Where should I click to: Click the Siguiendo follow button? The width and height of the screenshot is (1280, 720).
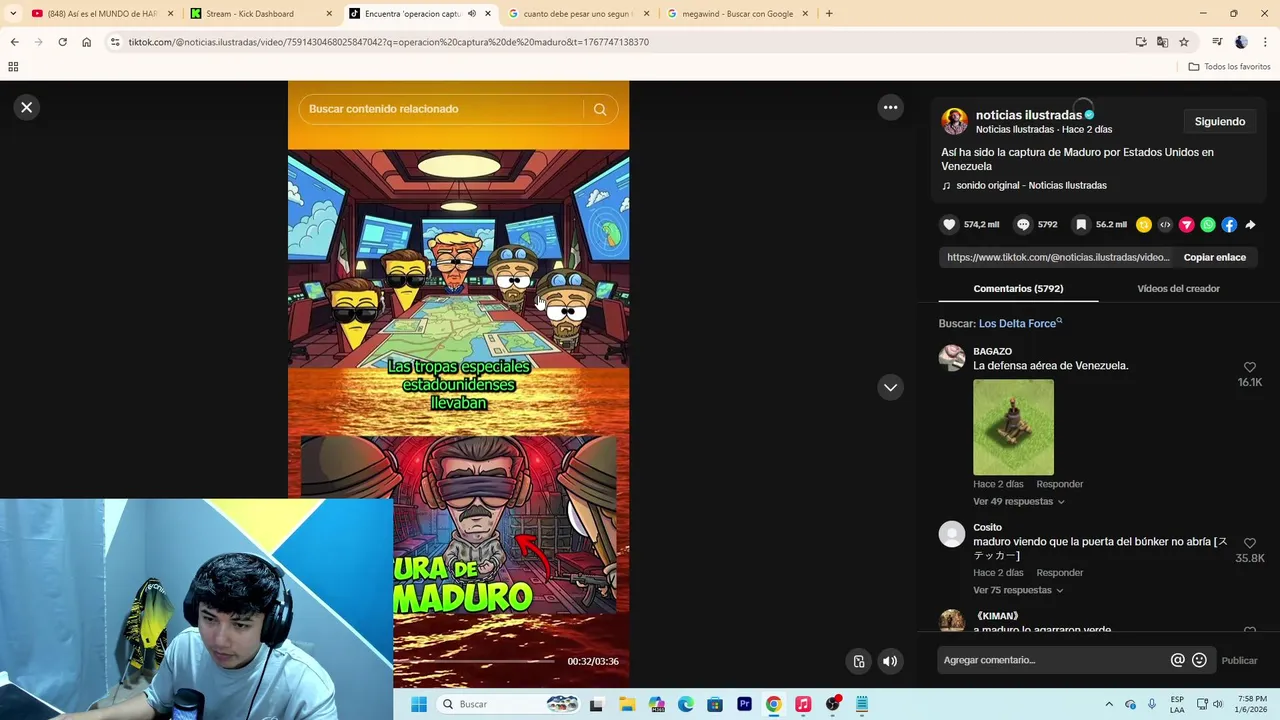[1220, 121]
